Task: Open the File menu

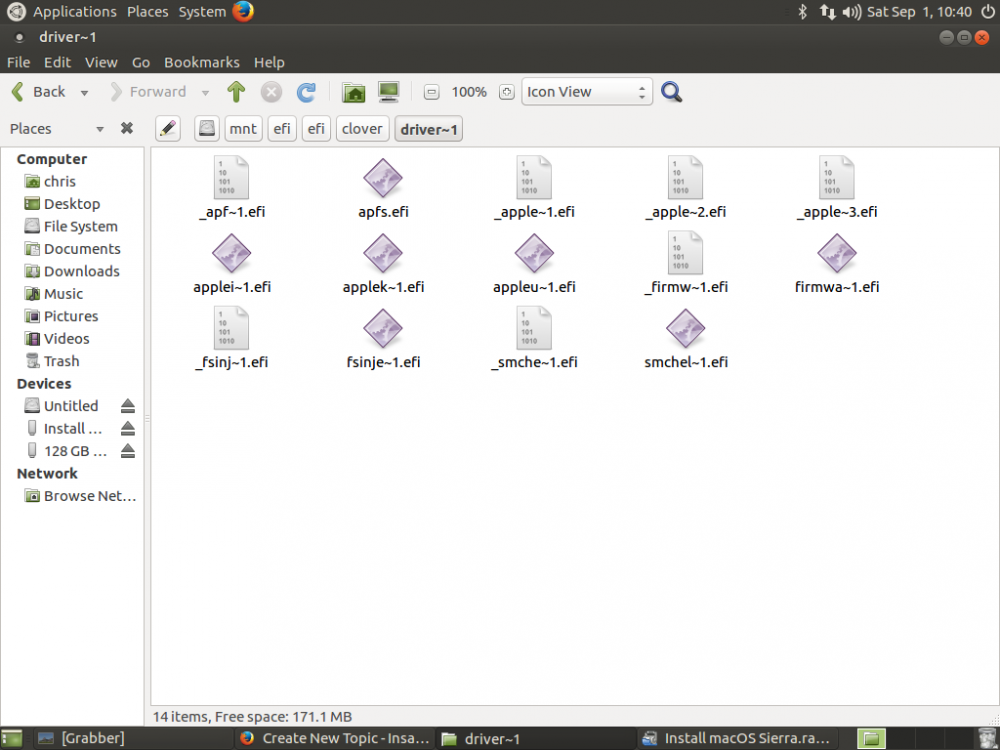Action: click(x=18, y=62)
